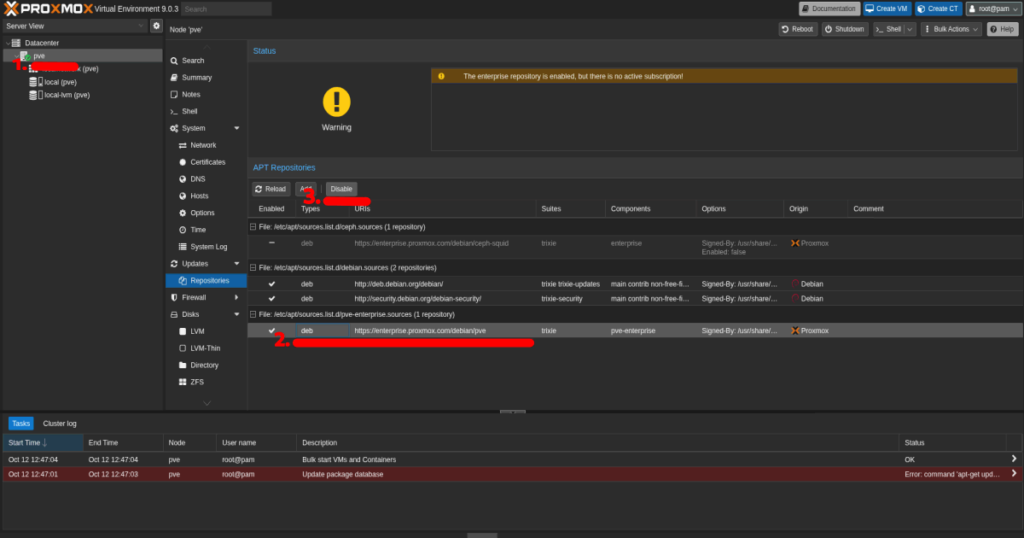The width and height of the screenshot is (1024, 538).
Task: Open LVM disks page
Action: click(x=206, y=332)
